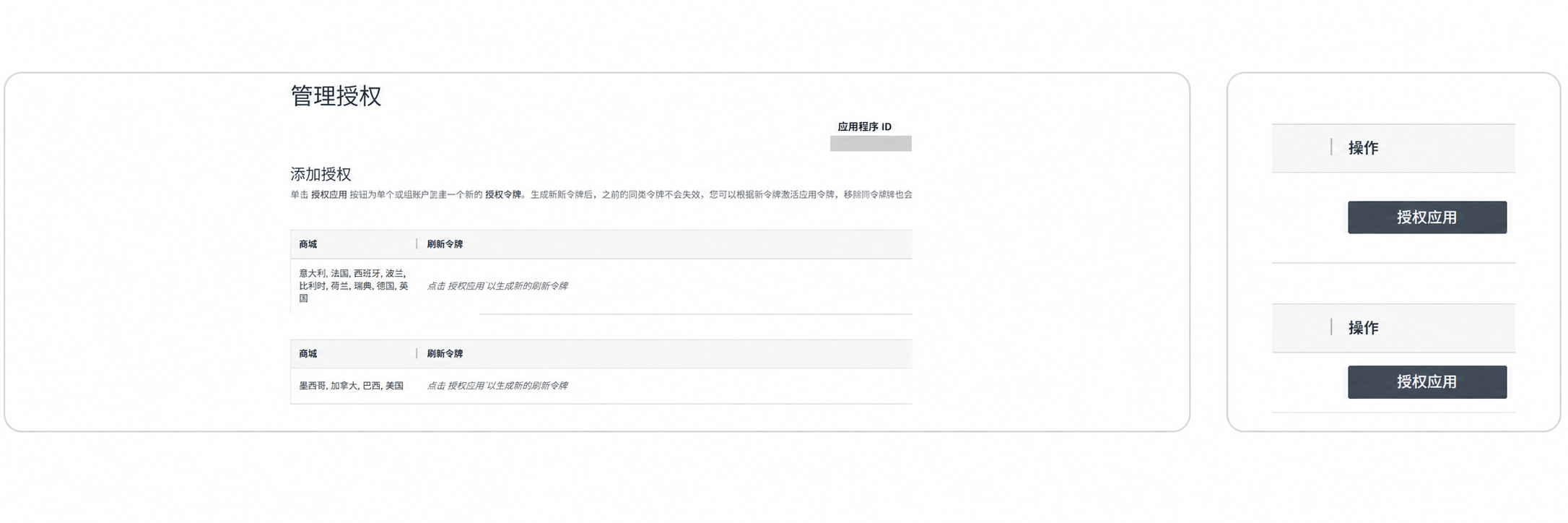Select the 墨西哥, 加拿大, 巴西, 美国 cell
1568x523 pixels.
[x=351, y=386]
